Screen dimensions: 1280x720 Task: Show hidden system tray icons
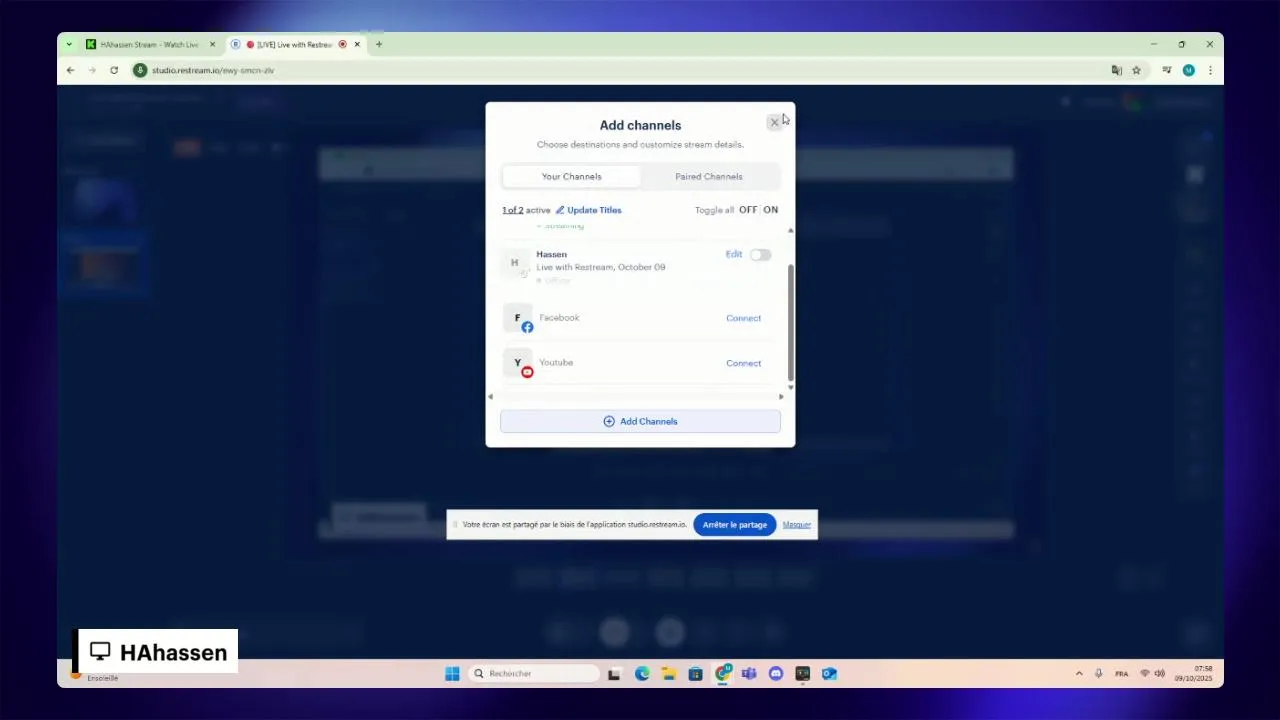click(1079, 674)
